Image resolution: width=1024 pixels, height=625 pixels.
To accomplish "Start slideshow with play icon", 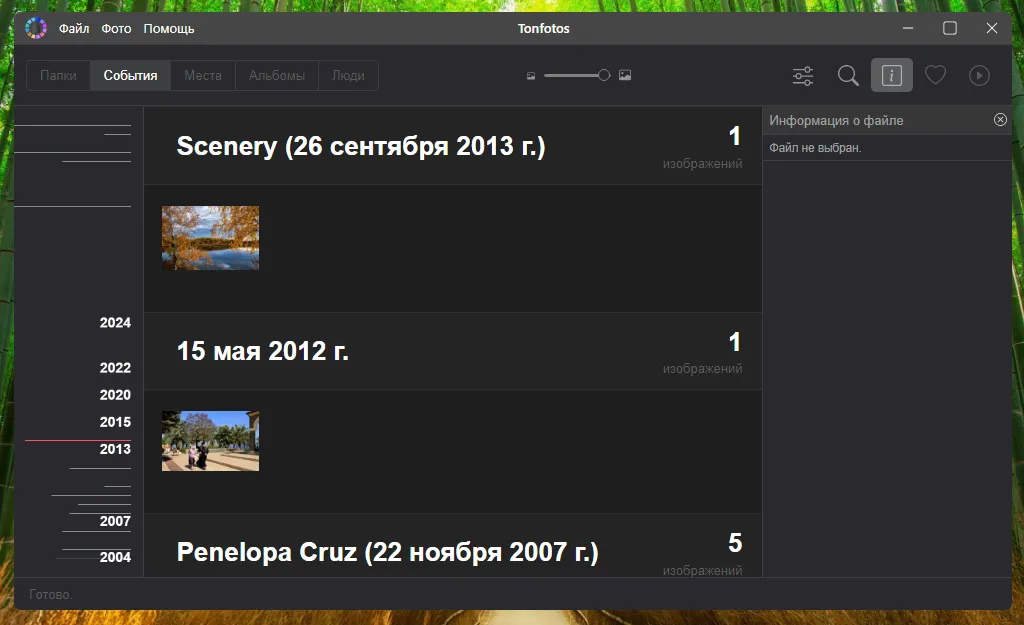I will coord(979,76).
